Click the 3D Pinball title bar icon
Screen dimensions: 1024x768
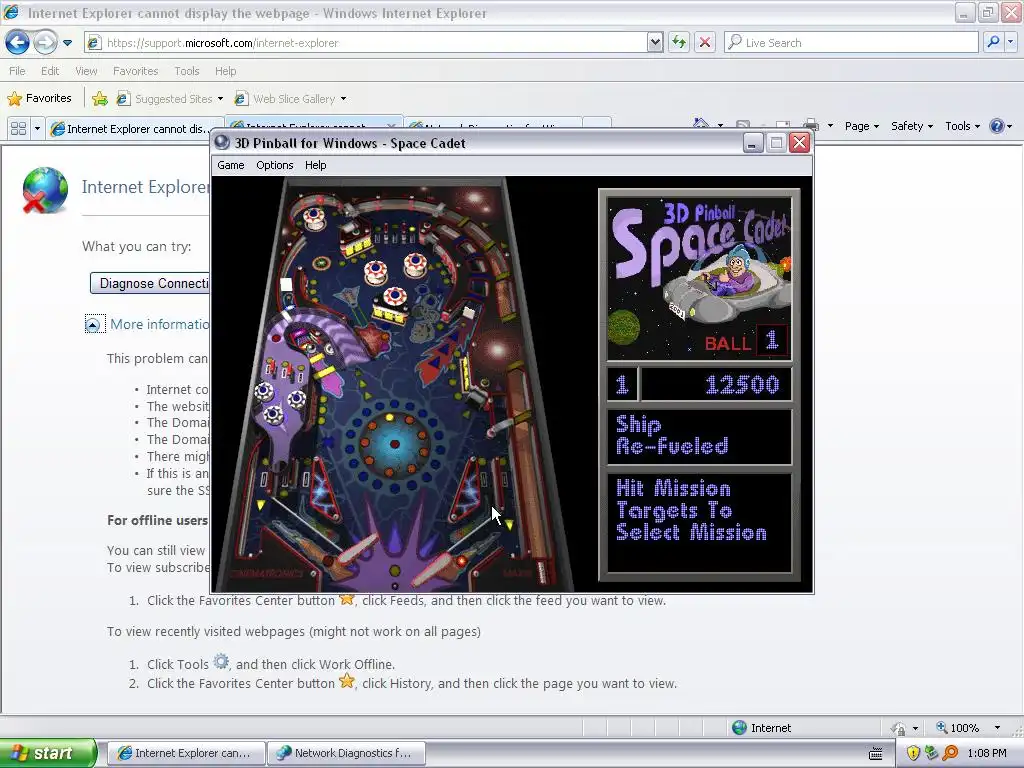pyautogui.click(x=222, y=142)
